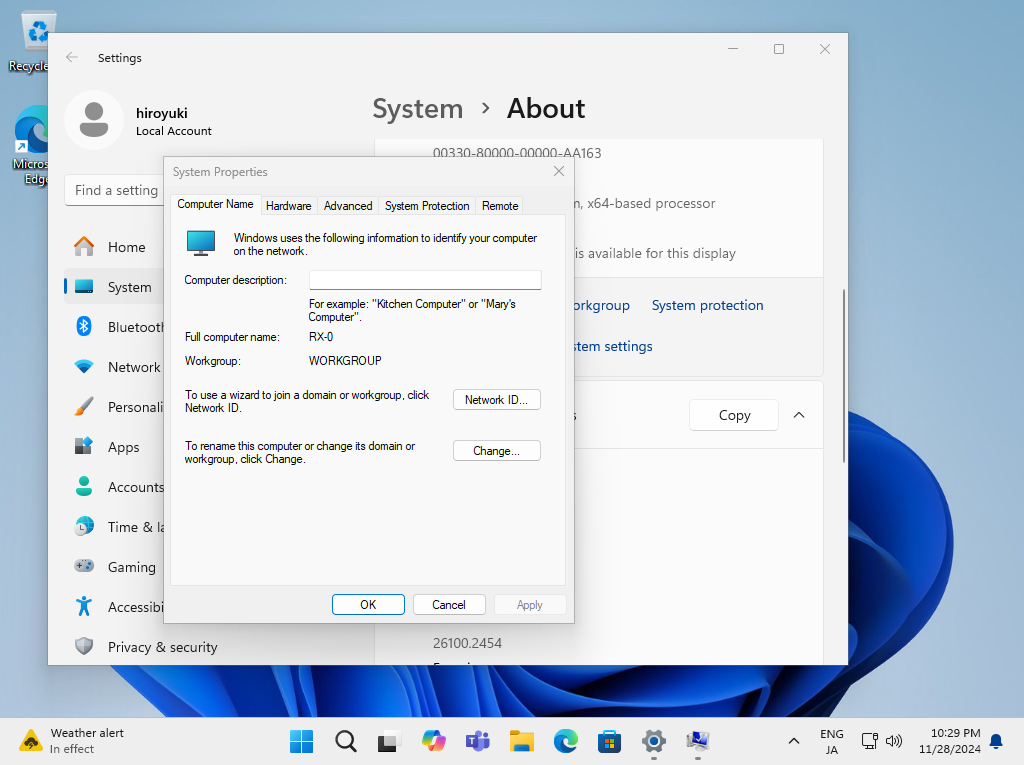Click the hiroyuki profile avatar
Viewport: 1024px width, 765px height.
pyautogui.click(x=94, y=120)
